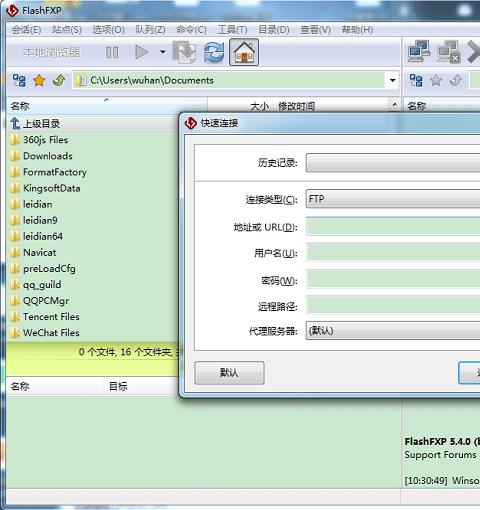
Task: Click the remote pane tree icon
Action: (416, 80)
